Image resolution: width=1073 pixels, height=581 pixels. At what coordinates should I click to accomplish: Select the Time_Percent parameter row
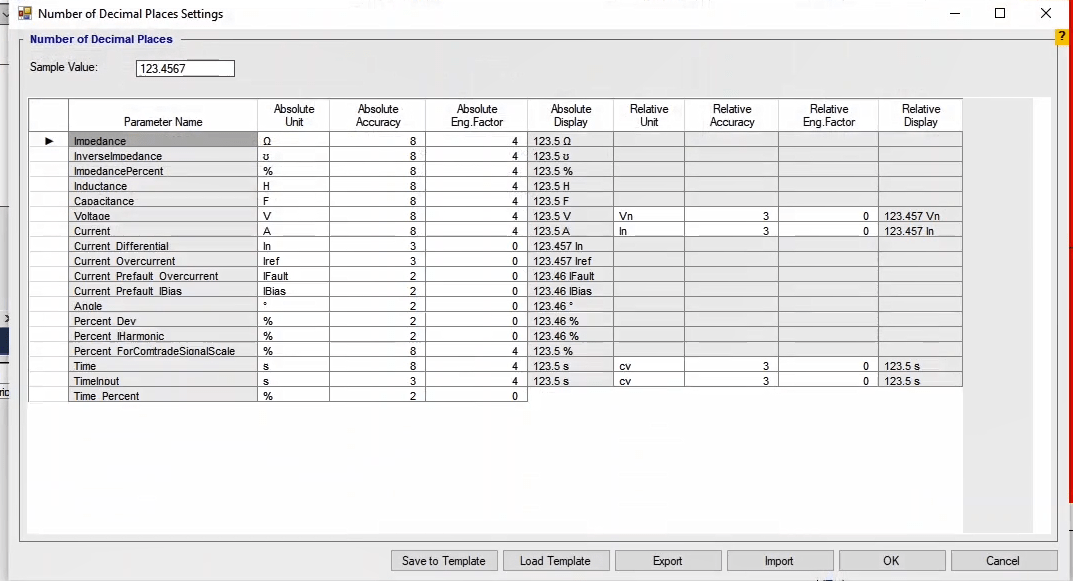(163, 396)
